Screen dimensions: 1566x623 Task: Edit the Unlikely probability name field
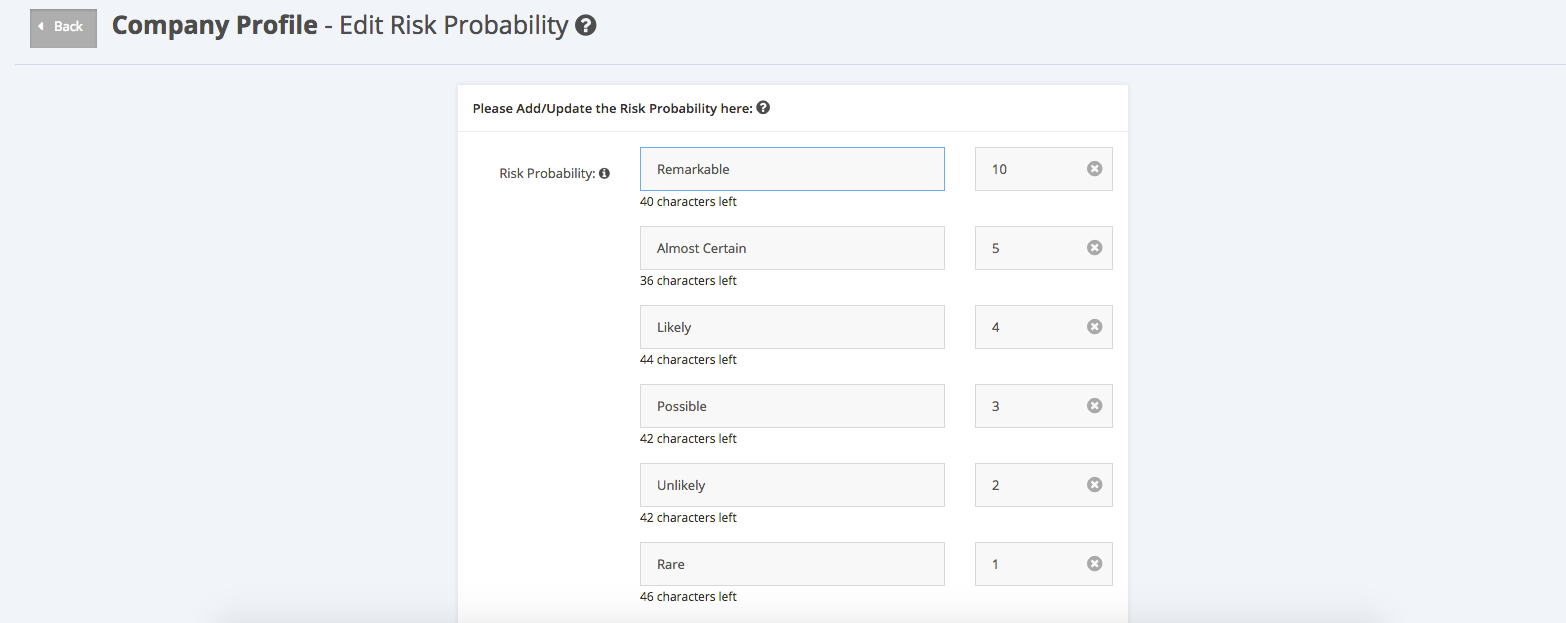coord(792,485)
